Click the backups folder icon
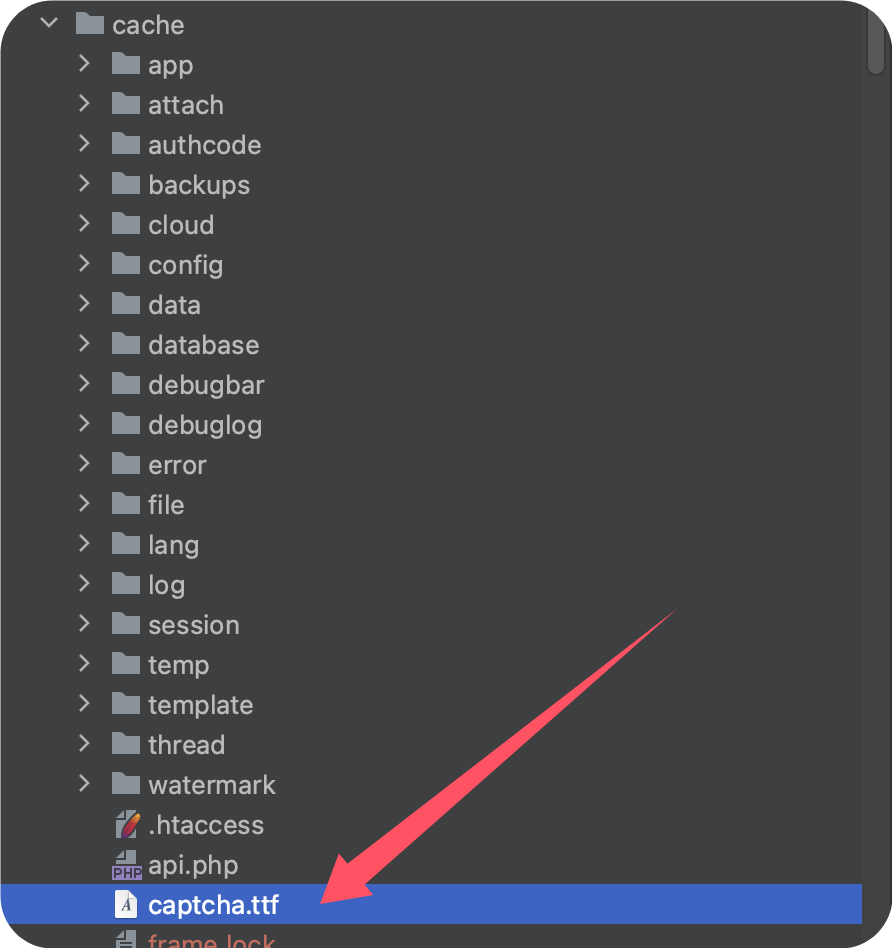 click(x=126, y=184)
